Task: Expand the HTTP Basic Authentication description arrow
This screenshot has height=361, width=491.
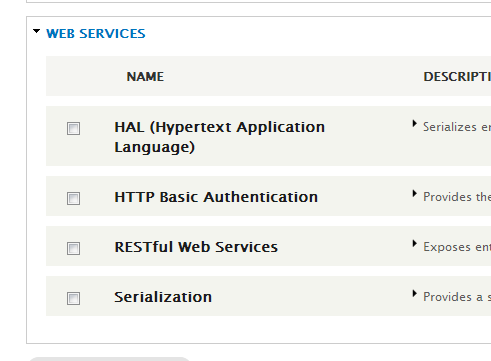Action: 414,194
